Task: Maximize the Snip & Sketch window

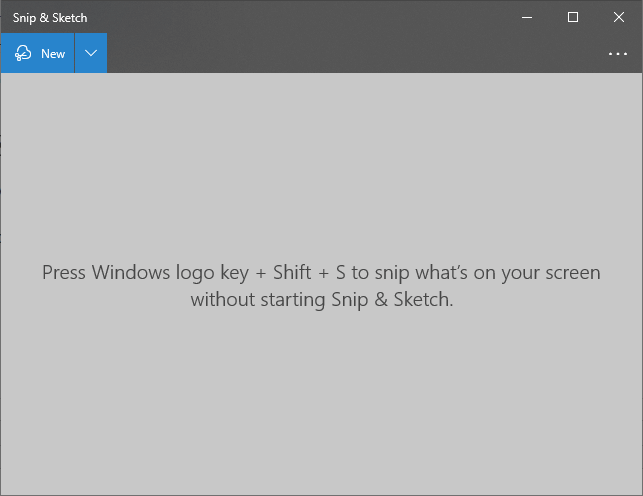Action: pos(573,17)
